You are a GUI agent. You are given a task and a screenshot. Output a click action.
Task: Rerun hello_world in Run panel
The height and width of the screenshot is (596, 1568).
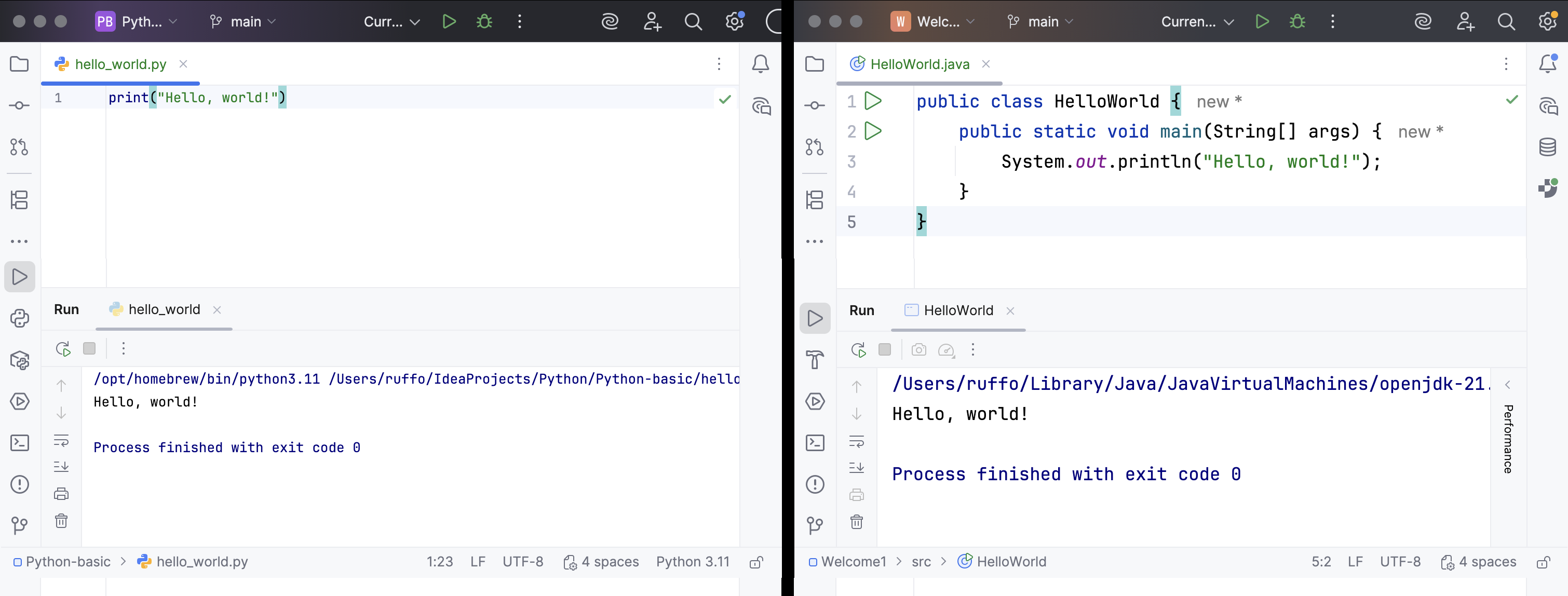63,348
